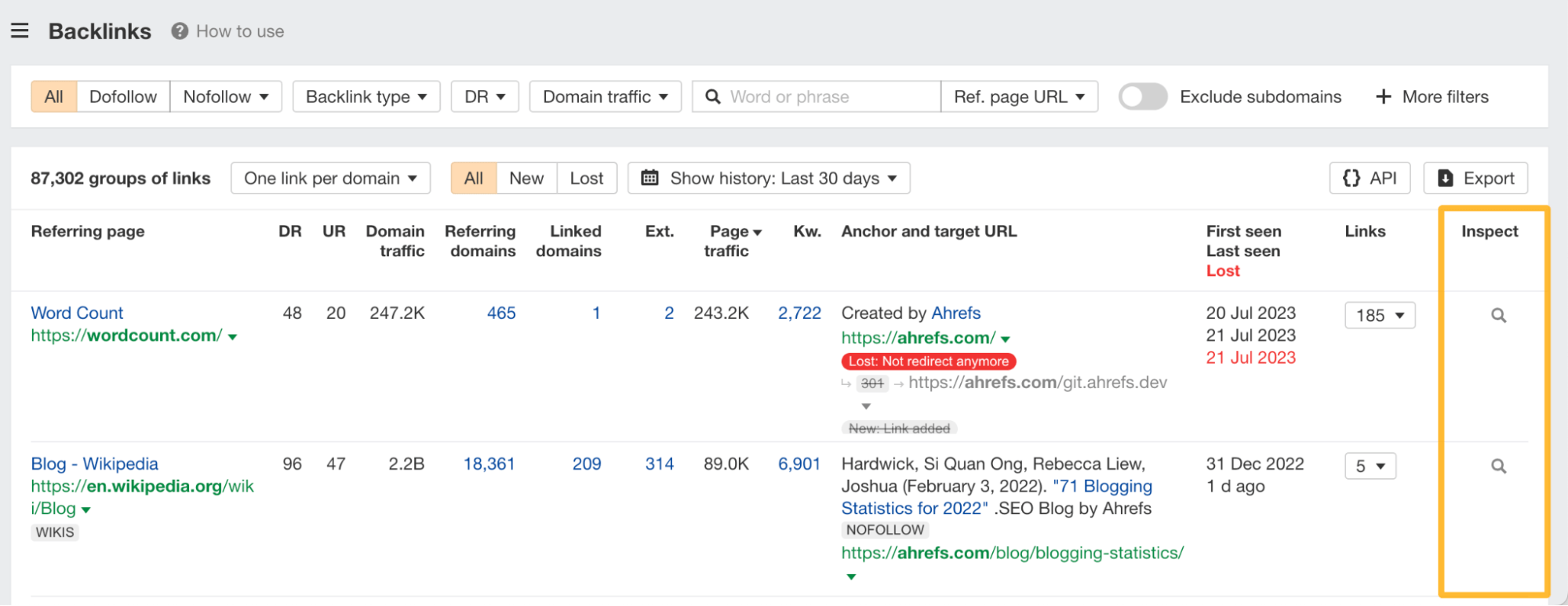Viewport: 1568px width, 606px height.
Task: Open the ahrefs.com/blog/blogging-statistics/ target URL
Action: (x=1013, y=553)
